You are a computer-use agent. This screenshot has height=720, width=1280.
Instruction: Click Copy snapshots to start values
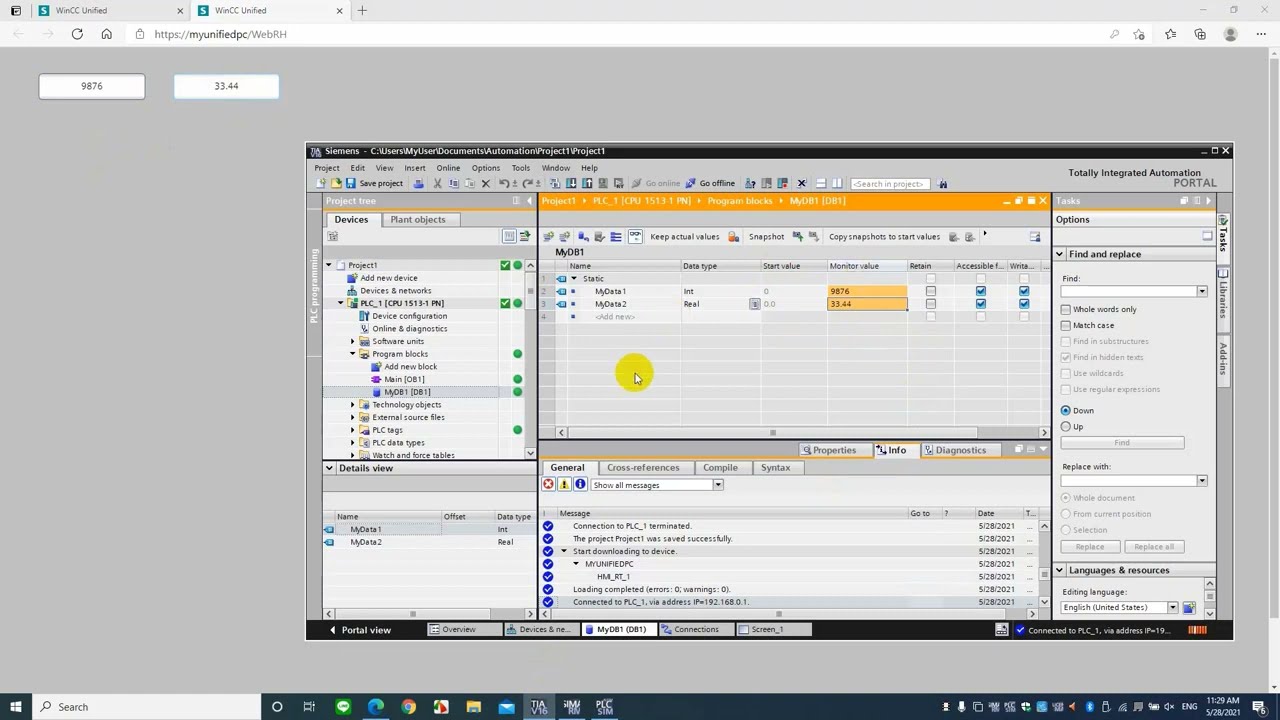[x=884, y=237]
